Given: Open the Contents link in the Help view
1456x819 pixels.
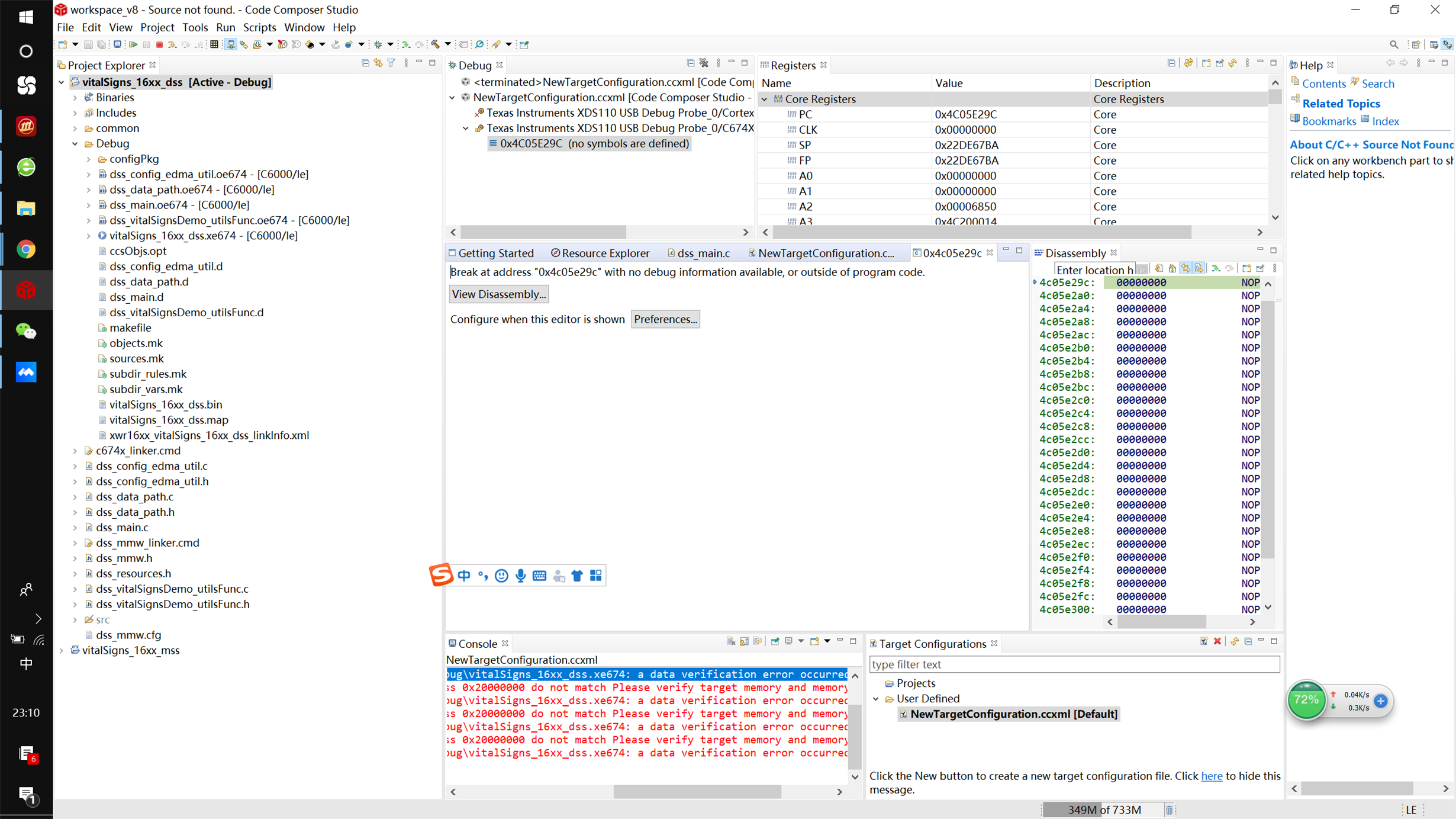Looking at the screenshot, I should click(x=1323, y=83).
